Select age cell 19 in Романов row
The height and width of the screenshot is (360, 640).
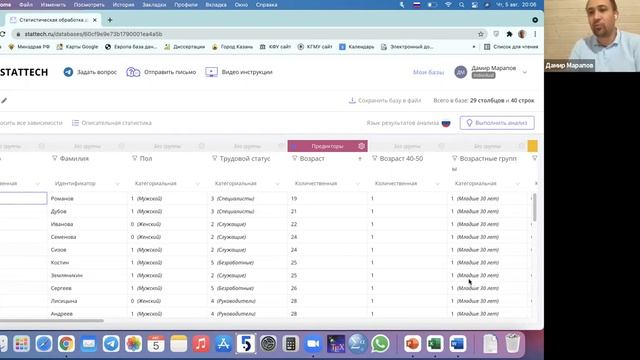pyautogui.click(x=327, y=198)
